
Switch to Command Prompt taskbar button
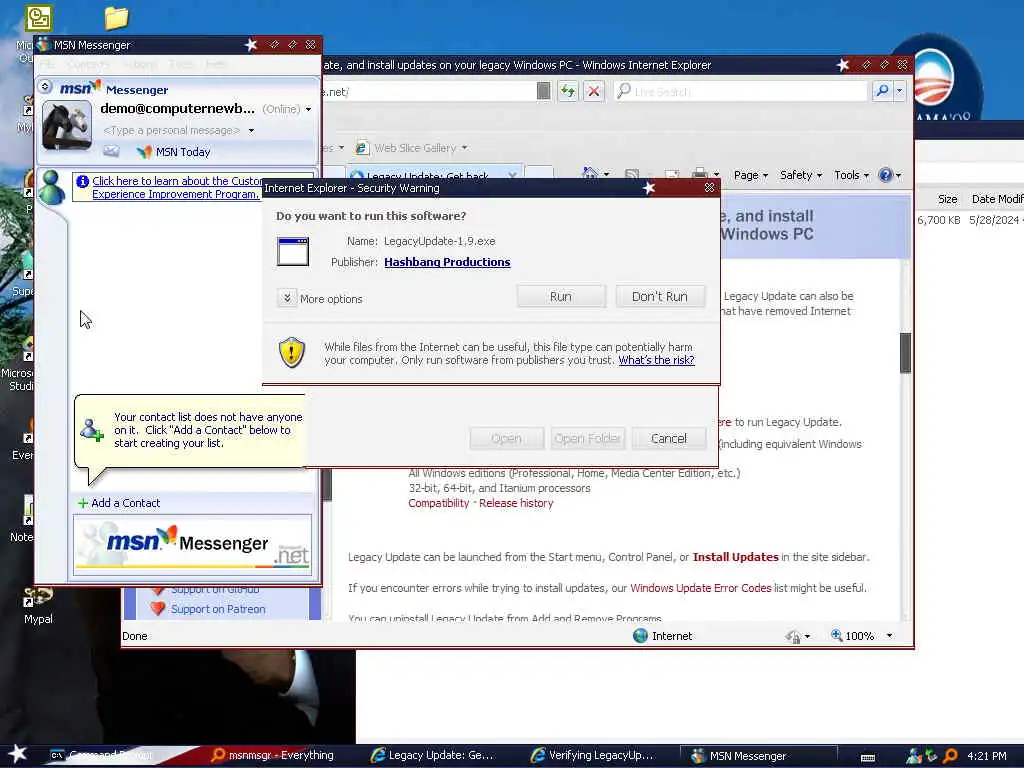[103, 755]
